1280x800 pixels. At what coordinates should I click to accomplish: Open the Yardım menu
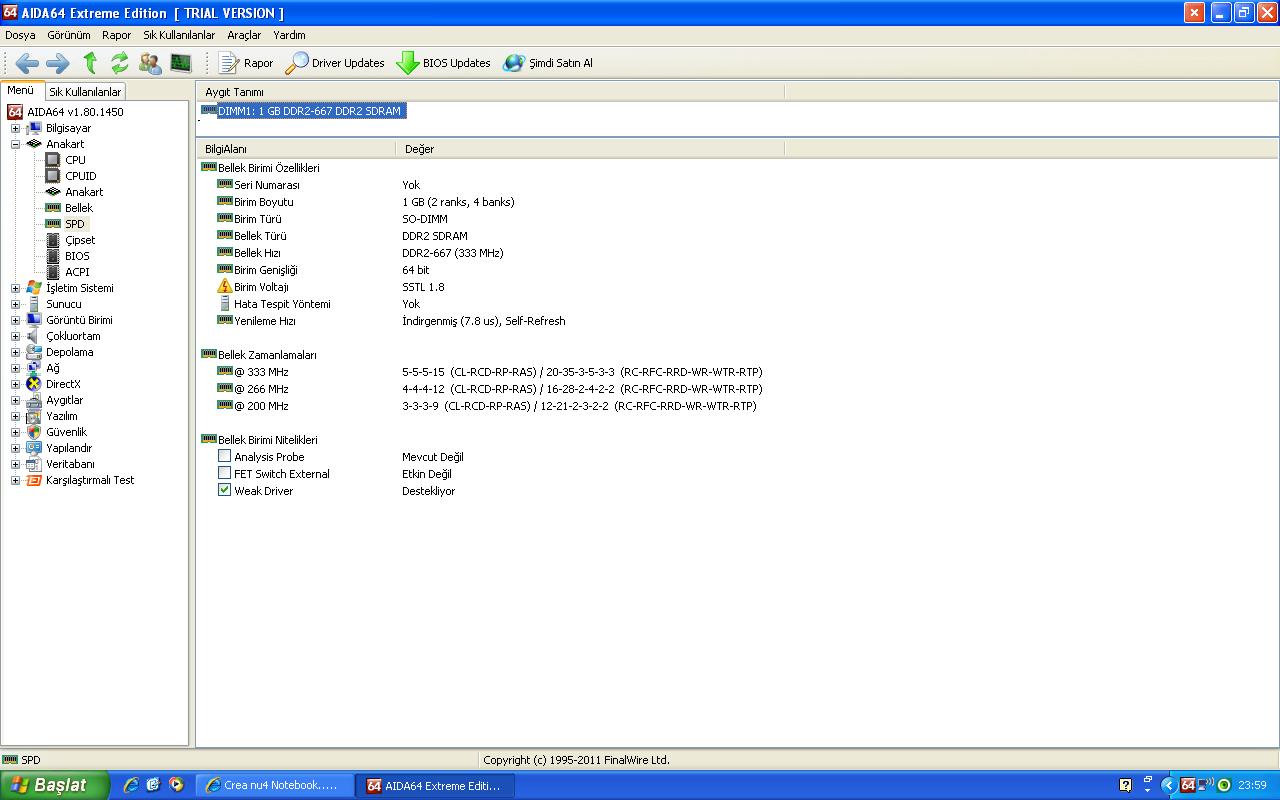pyautogui.click(x=289, y=35)
